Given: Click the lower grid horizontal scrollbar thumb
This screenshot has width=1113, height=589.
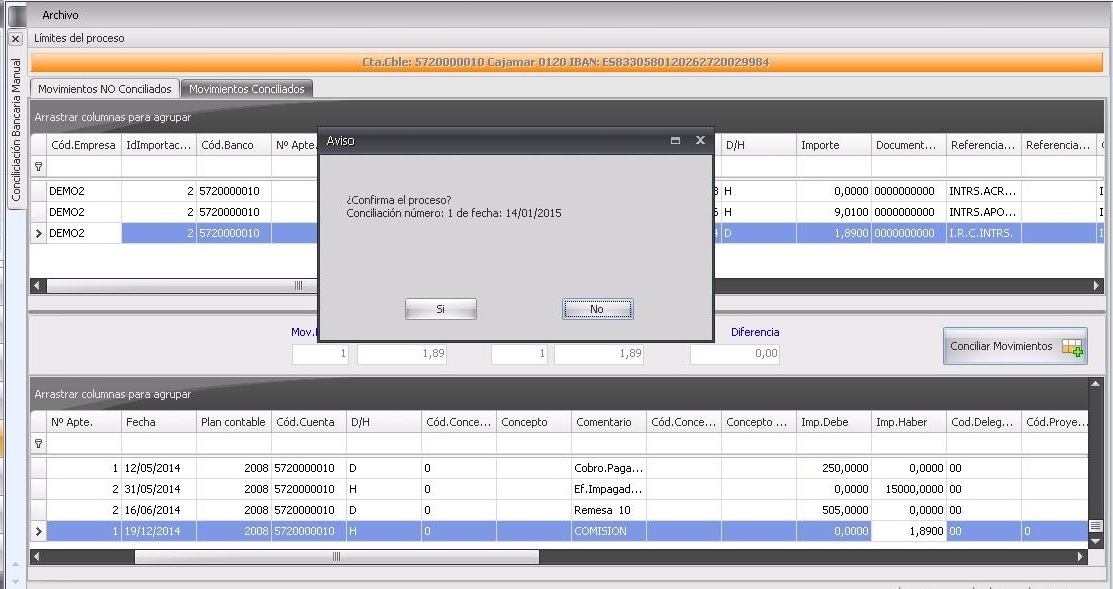Looking at the screenshot, I should [336, 556].
